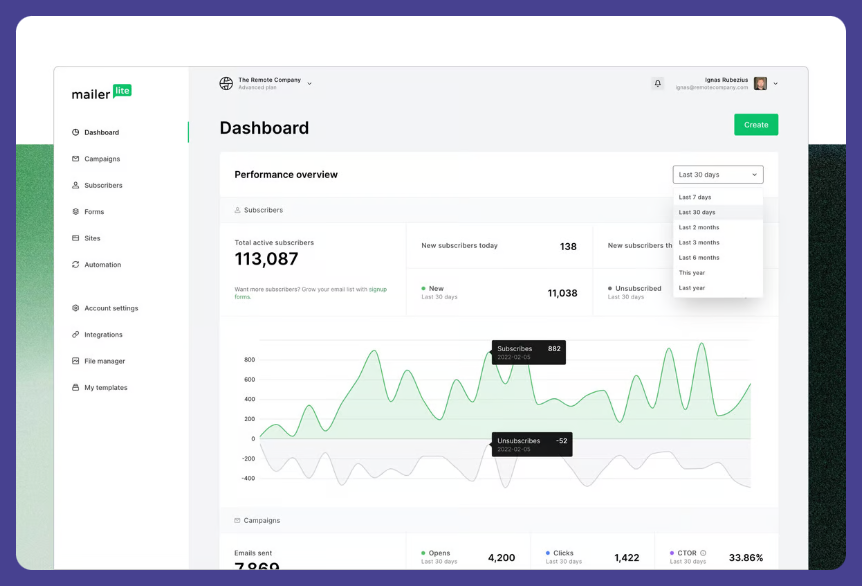Click the 800 chart axis label
This screenshot has height=586, width=862.
point(250,360)
